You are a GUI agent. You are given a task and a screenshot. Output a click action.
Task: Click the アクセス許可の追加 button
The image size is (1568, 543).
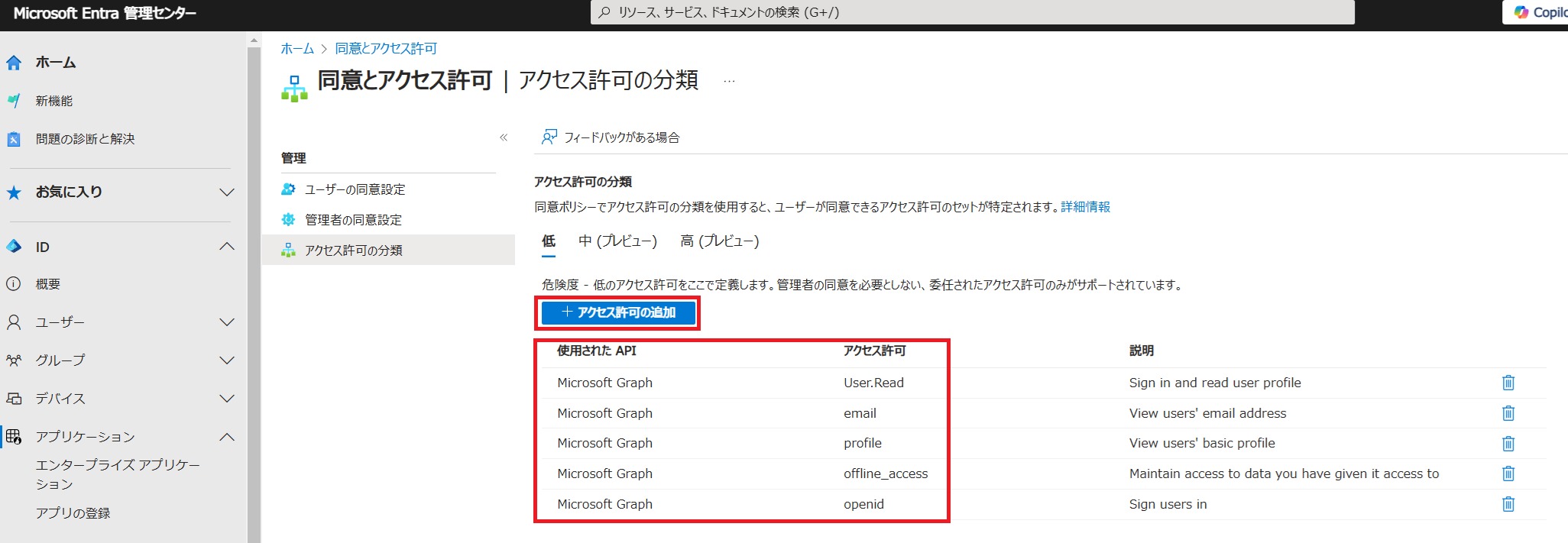(x=619, y=312)
